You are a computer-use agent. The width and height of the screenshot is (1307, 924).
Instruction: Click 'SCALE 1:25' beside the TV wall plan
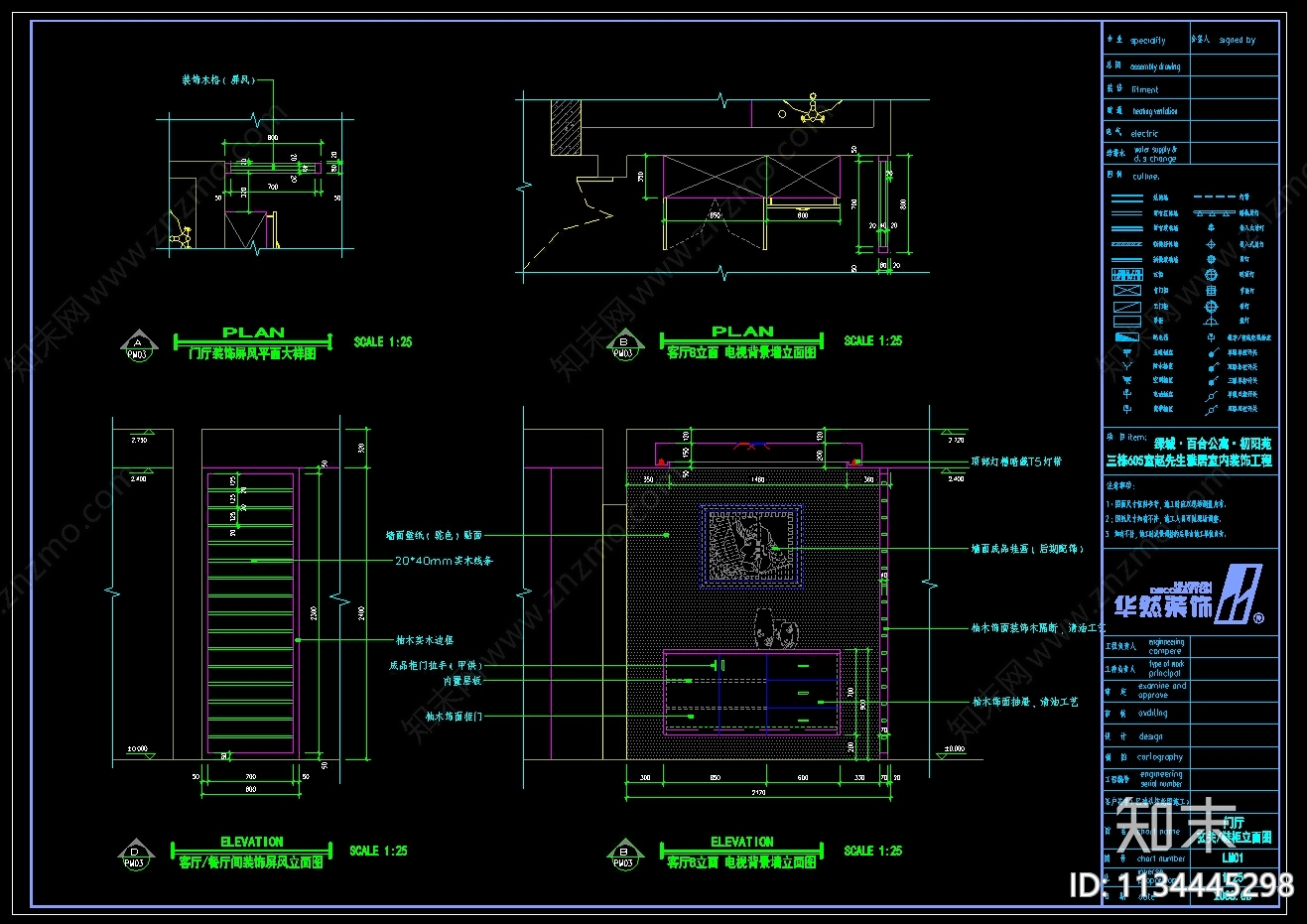(x=873, y=340)
